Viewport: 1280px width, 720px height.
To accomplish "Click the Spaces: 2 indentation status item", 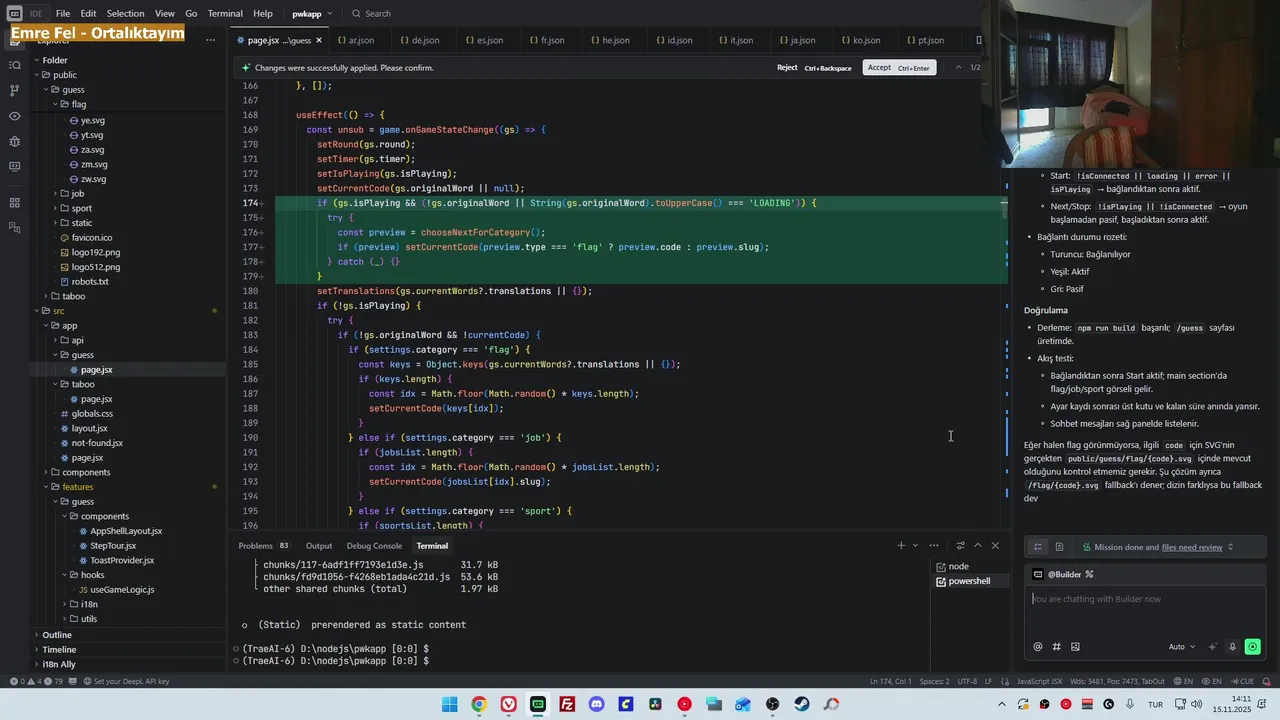I will coord(934,681).
